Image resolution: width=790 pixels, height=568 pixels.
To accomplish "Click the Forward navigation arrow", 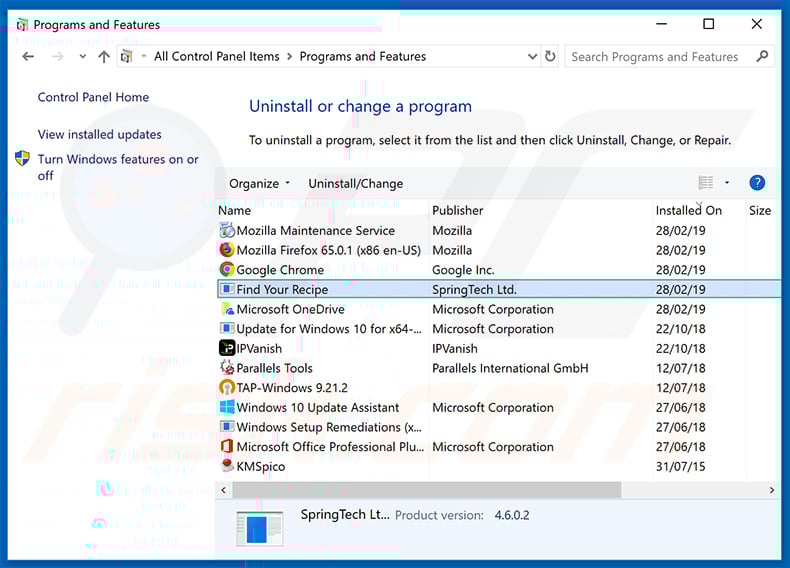I will click(x=58, y=57).
